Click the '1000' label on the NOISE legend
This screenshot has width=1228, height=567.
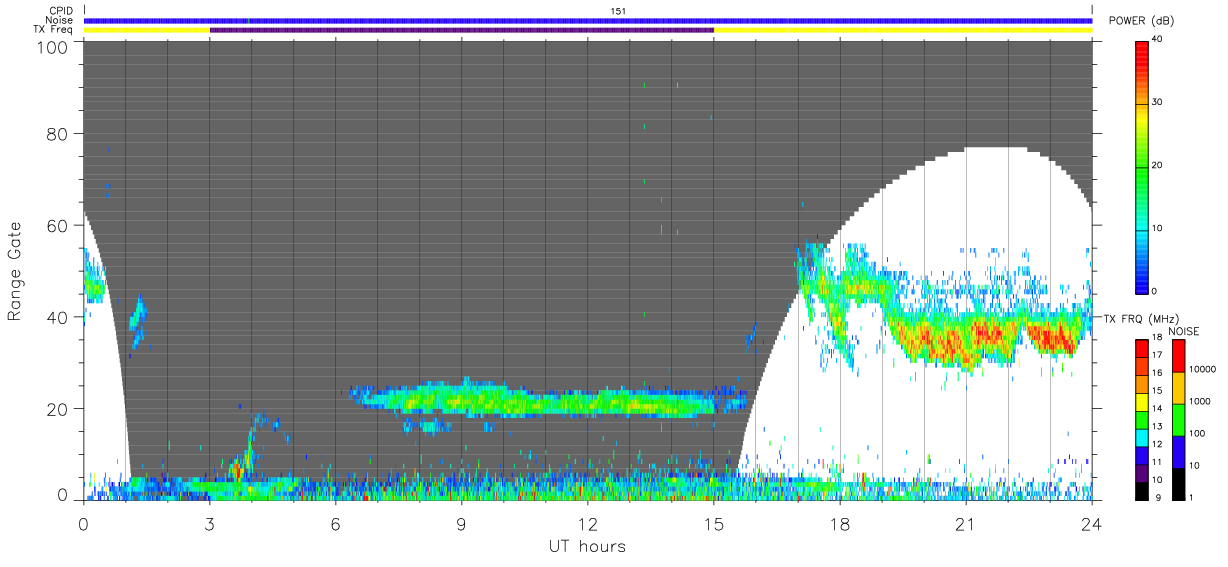click(1202, 401)
